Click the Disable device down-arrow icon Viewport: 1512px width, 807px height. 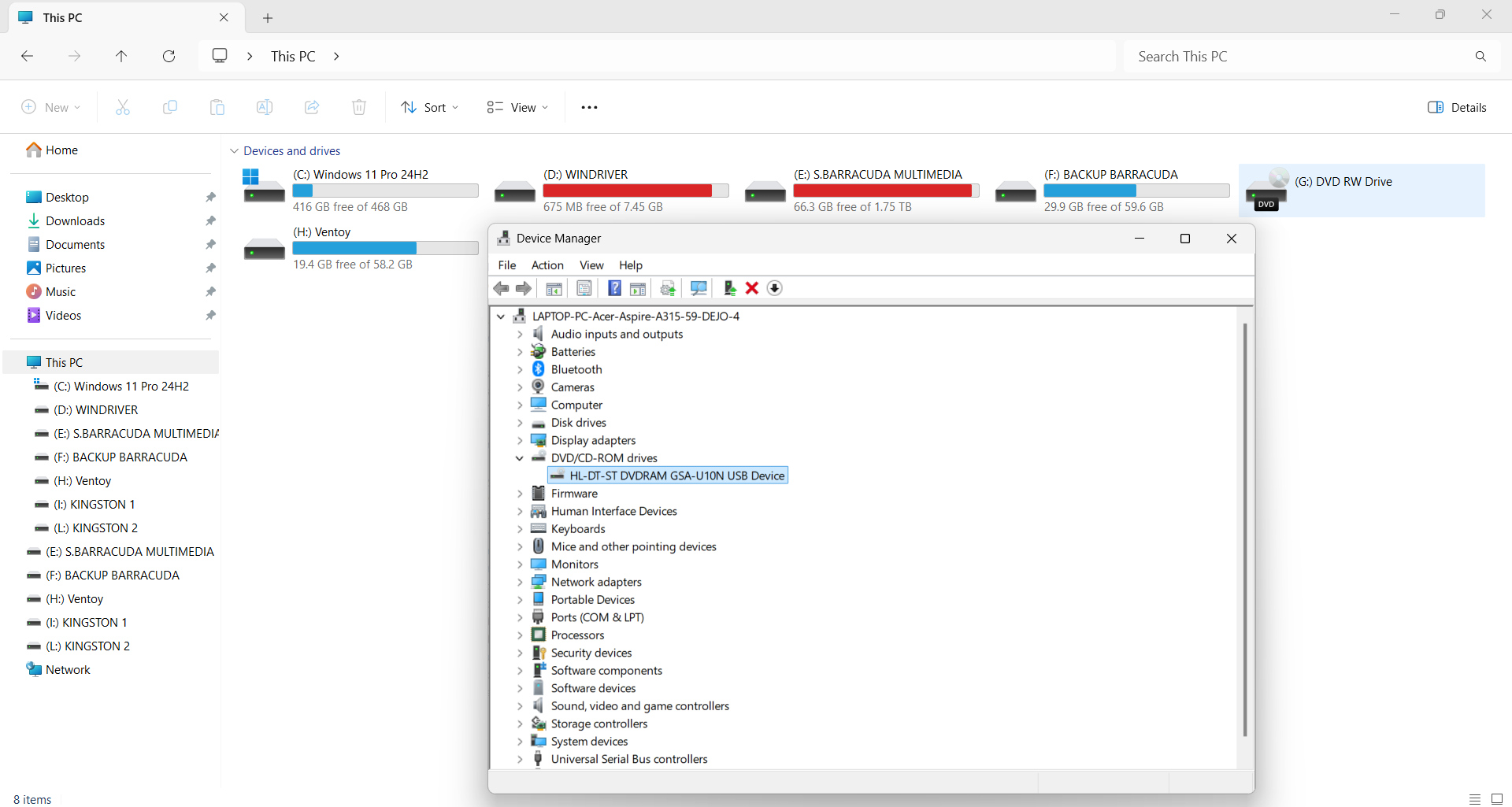point(775,288)
